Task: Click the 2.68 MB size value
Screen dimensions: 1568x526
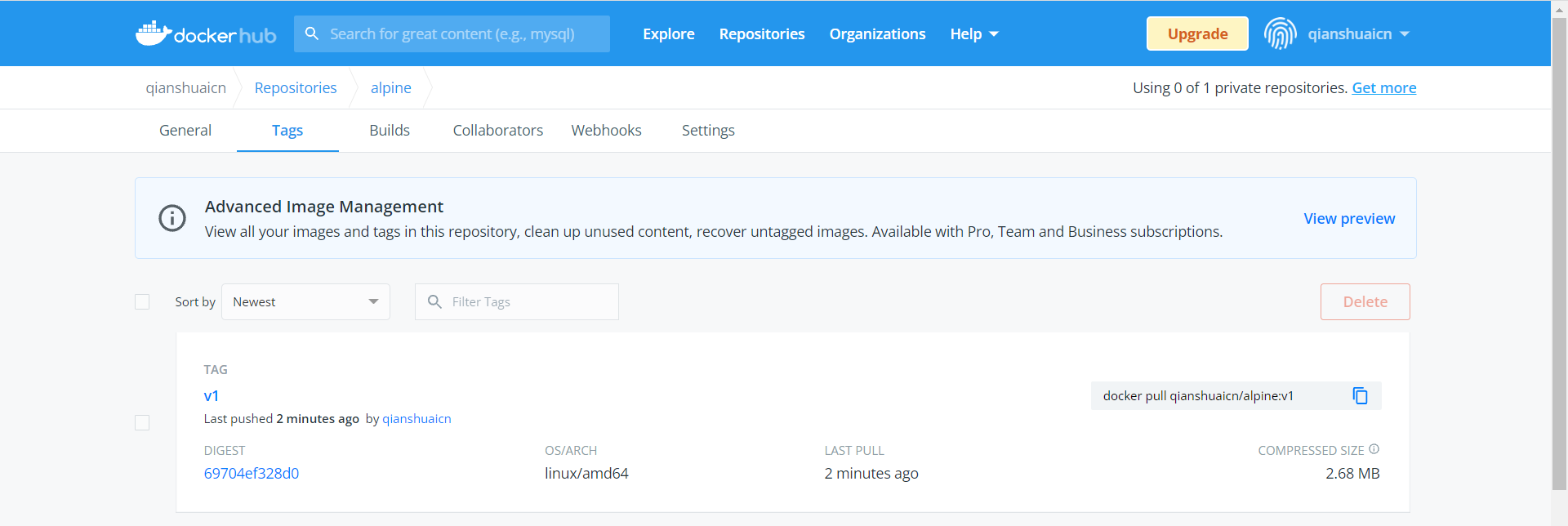Action: coord(1352,473)
